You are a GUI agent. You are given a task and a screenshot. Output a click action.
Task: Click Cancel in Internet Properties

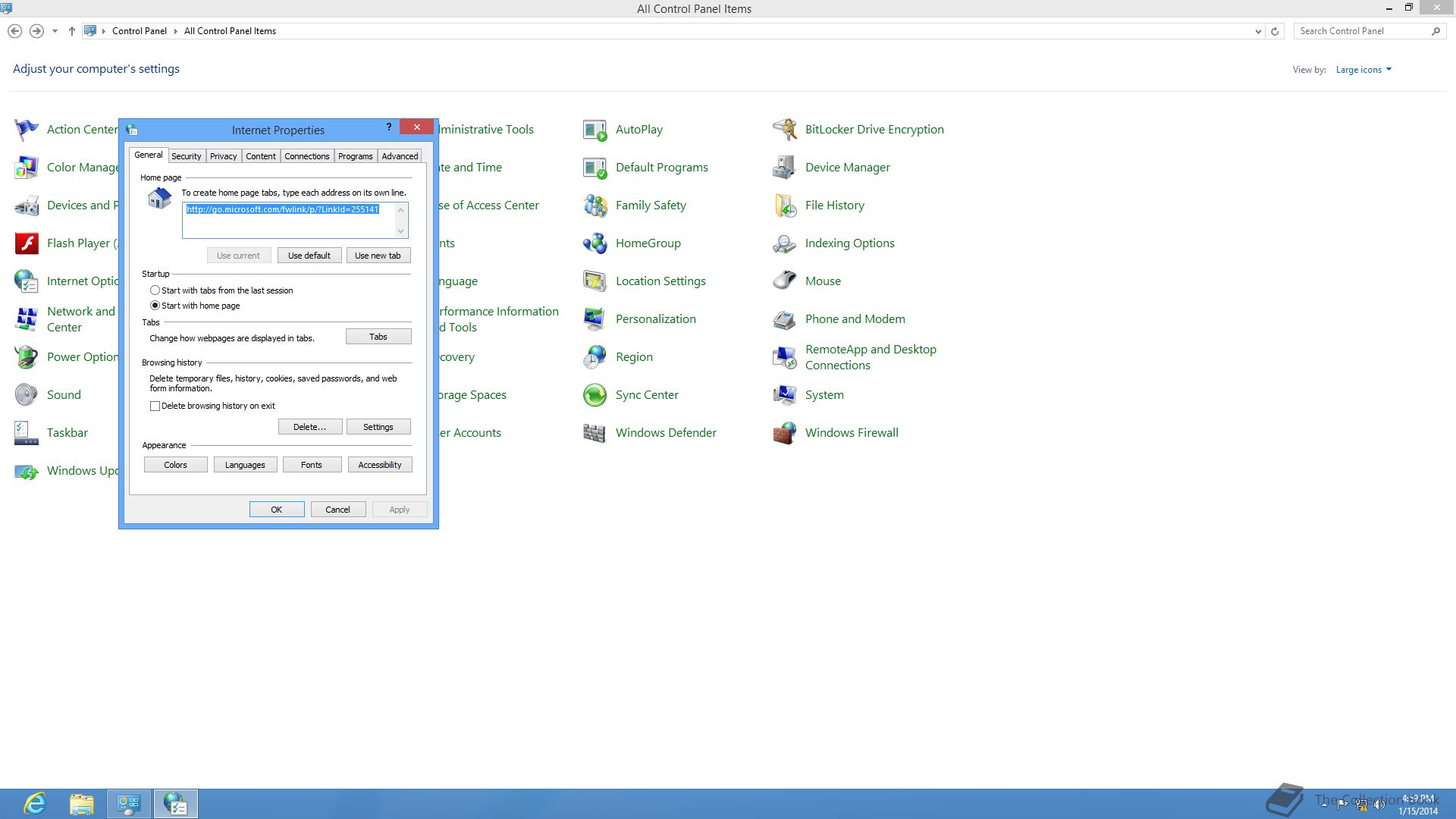(338, 510)
